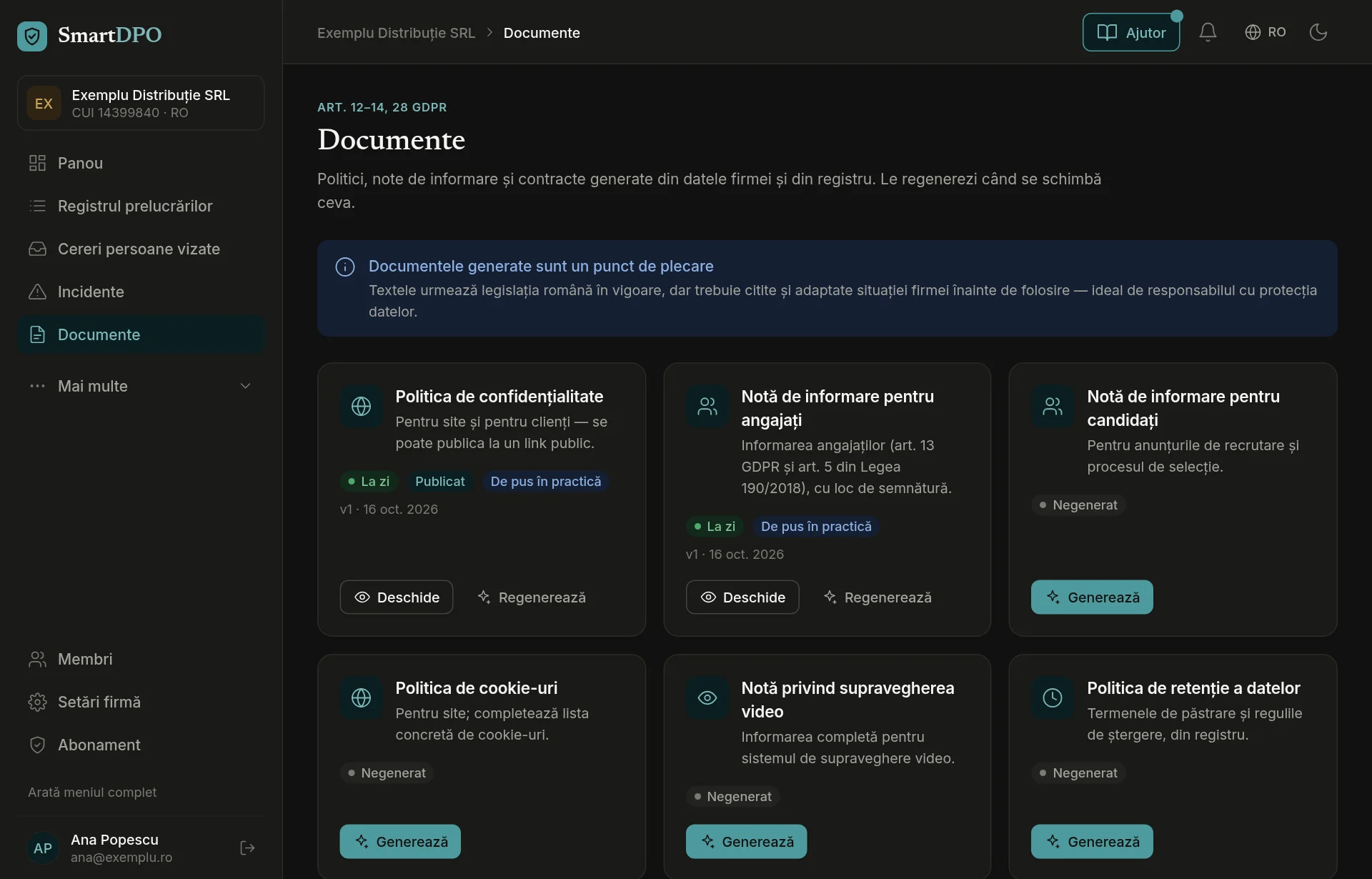Generate Notă privind supravegherea video

click(746, 841)
